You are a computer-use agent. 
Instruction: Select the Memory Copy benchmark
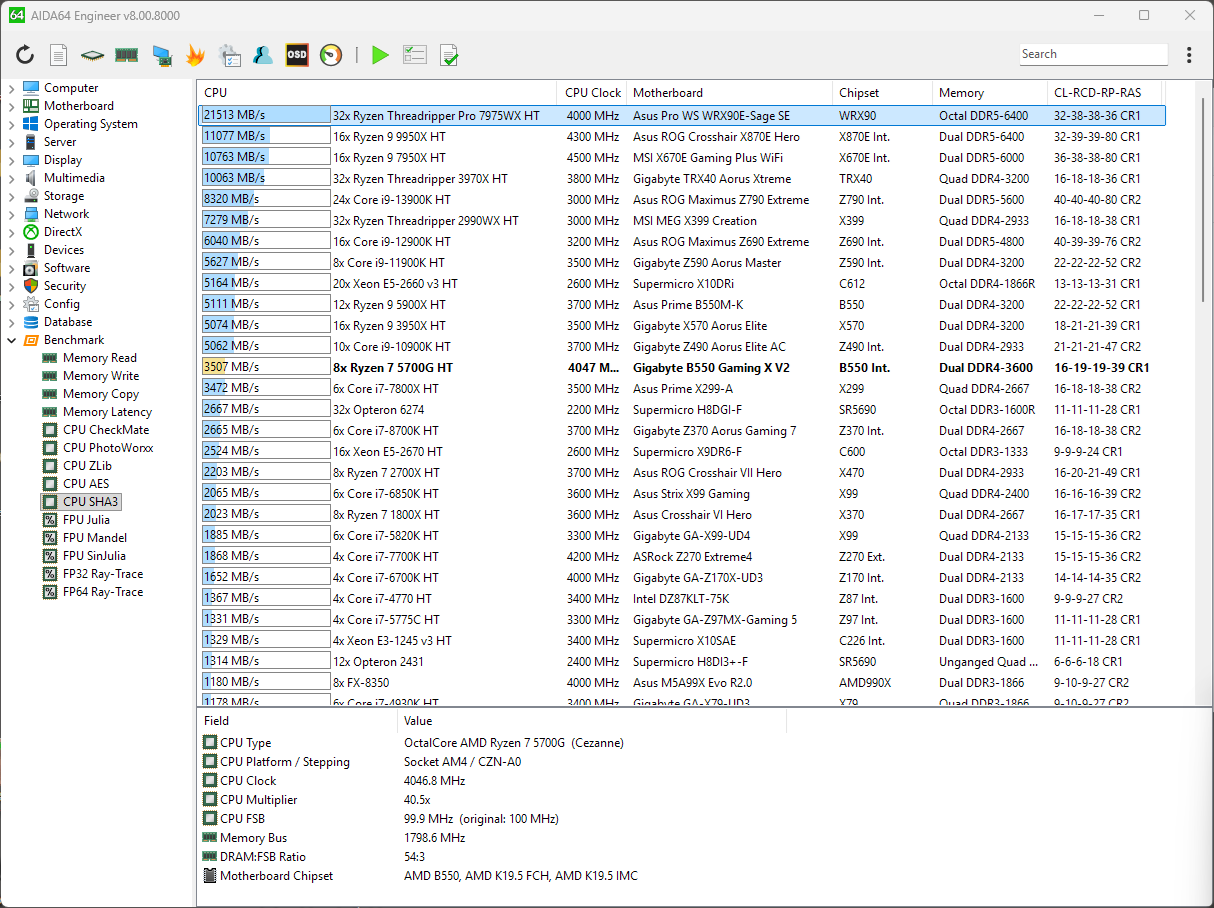tap(101, 394)
